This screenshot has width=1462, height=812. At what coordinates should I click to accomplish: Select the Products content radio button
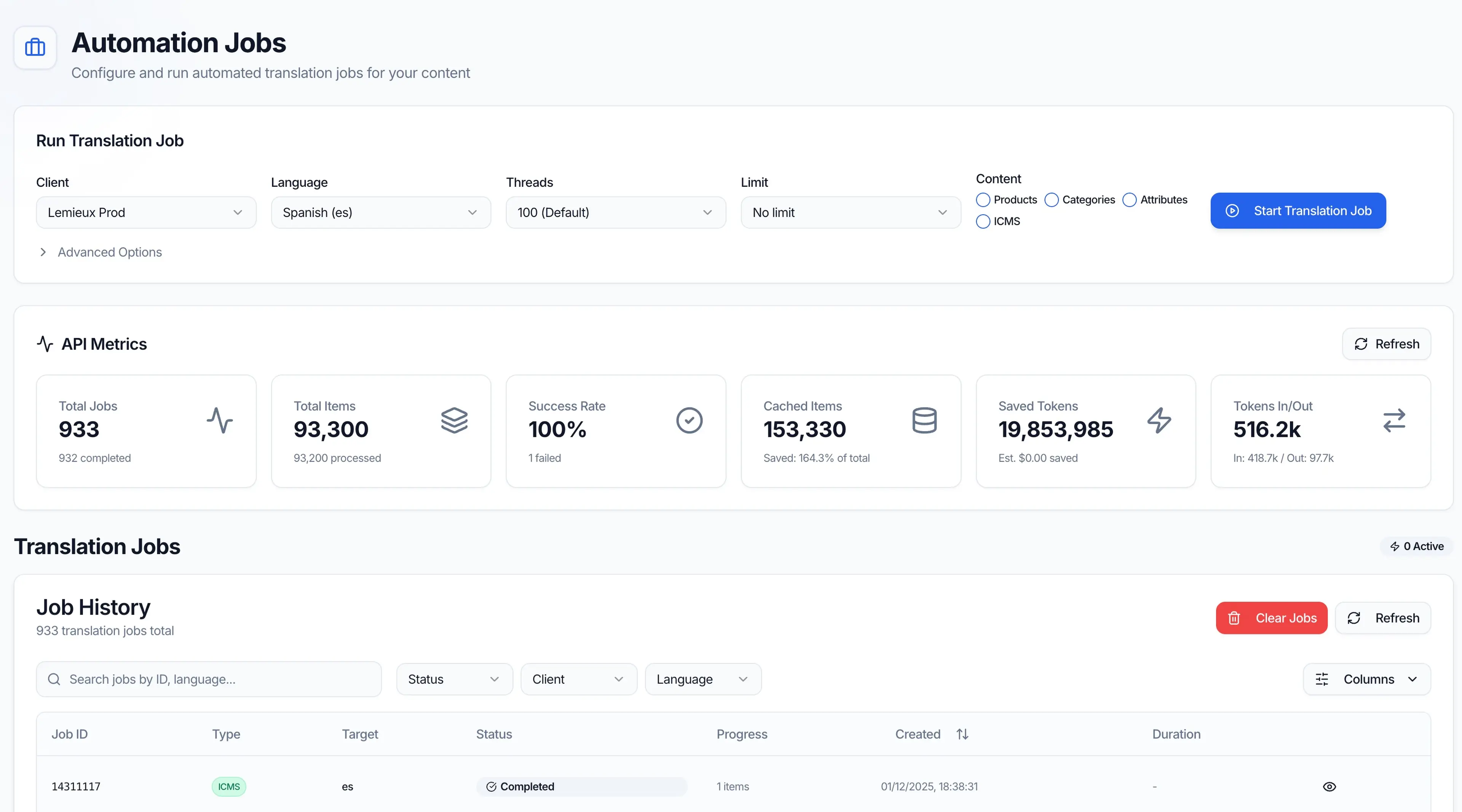[x=983, y=200]
